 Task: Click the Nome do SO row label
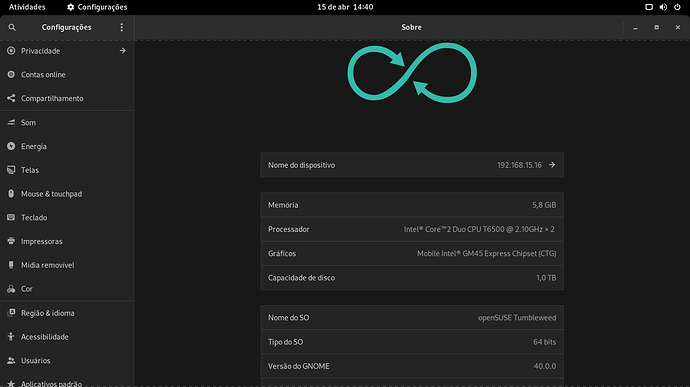(289, 318)
